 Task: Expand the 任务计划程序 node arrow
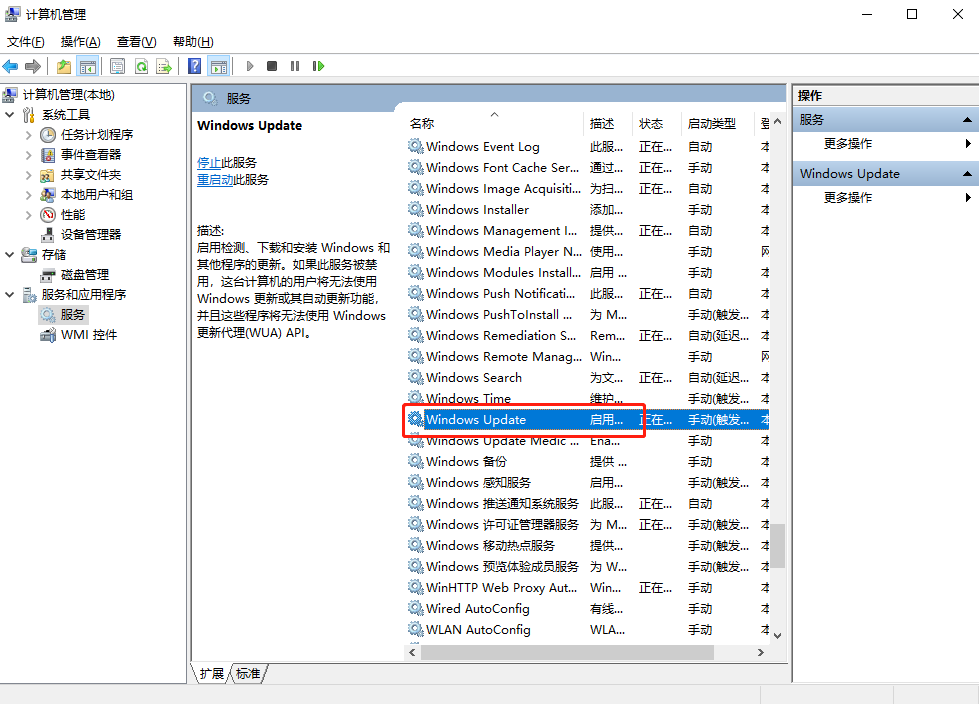pyautogui.click(x=29, y=135)
